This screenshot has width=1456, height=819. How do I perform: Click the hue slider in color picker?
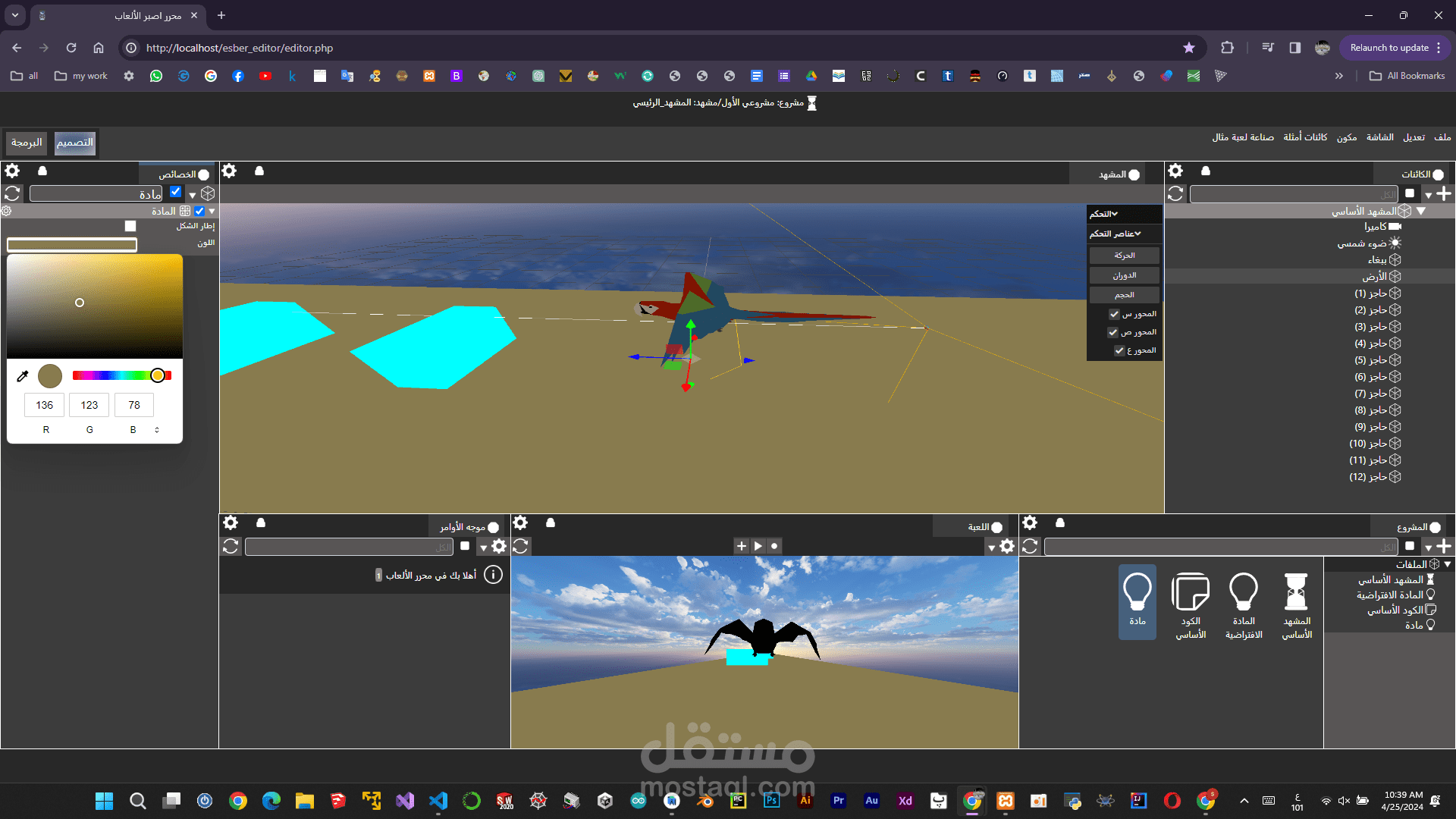(121, 375)
